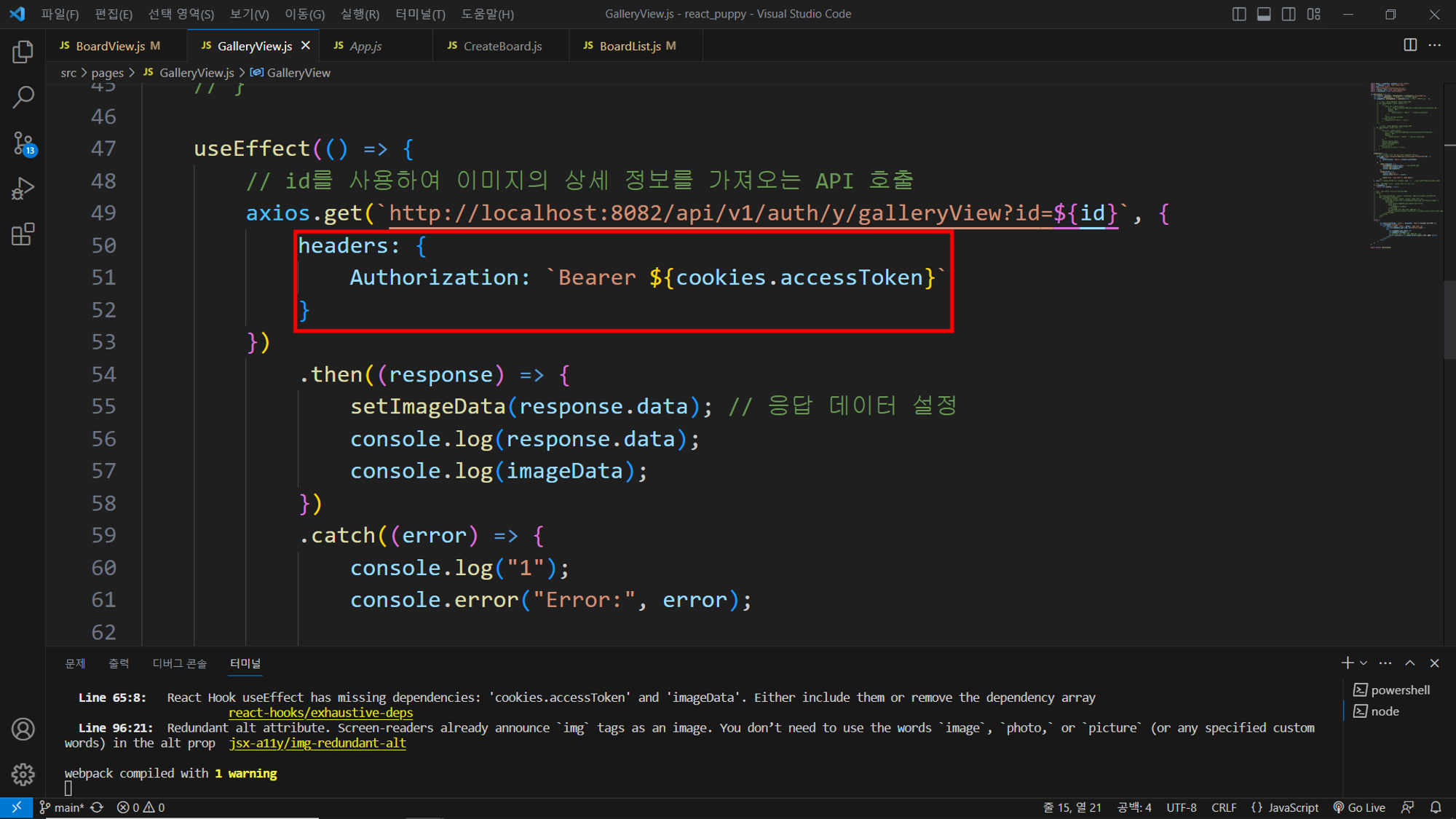The width and height of the screenshot is (1456, 819).
Task: Split the editor to the right
Action: tap(1410, 45)
